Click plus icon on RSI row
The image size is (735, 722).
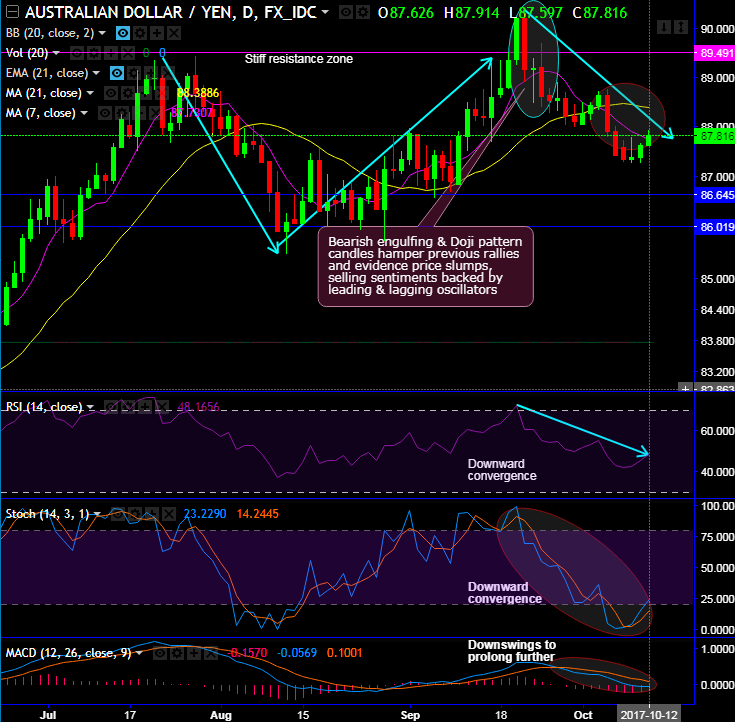click(x=144, y=407)
